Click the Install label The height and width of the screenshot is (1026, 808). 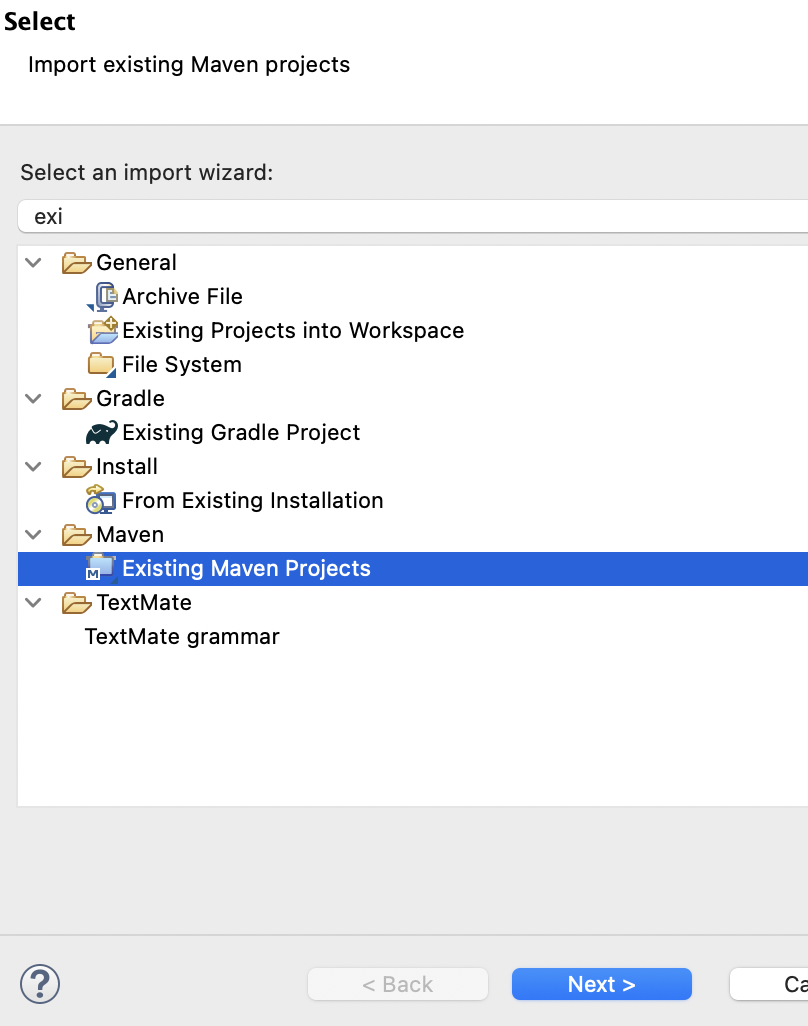(x=127, y=467)
